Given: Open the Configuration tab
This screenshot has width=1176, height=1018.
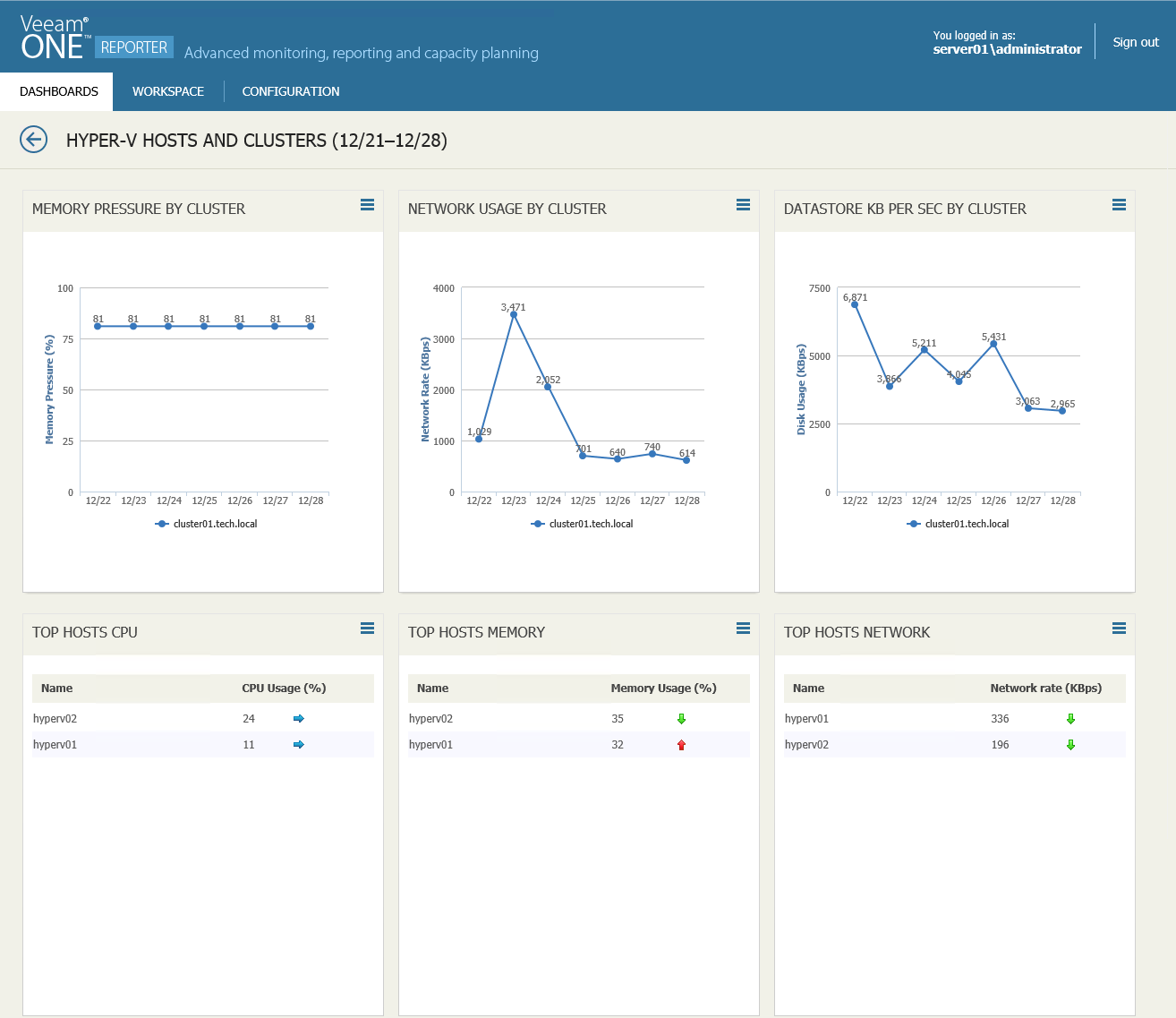Looking at the screenshot, I should (x=291, y=91).
